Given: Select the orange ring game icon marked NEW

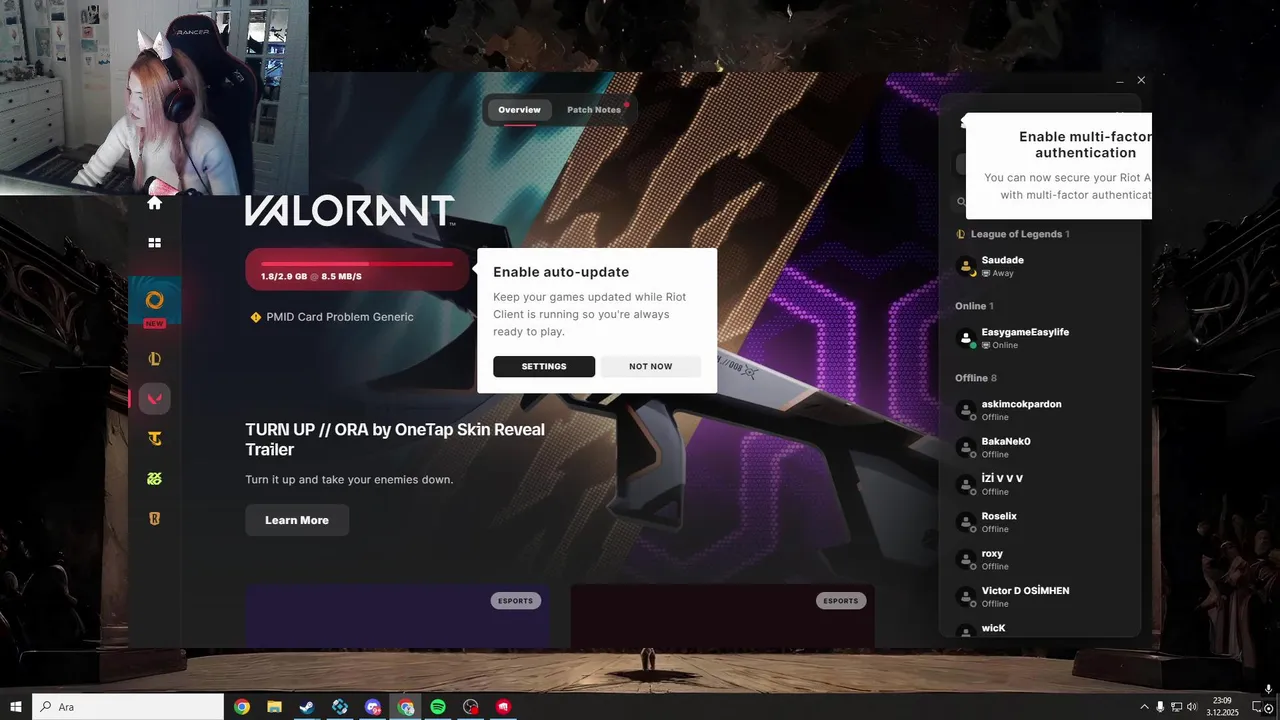Looking at the screenshot, I should (154, 300).
